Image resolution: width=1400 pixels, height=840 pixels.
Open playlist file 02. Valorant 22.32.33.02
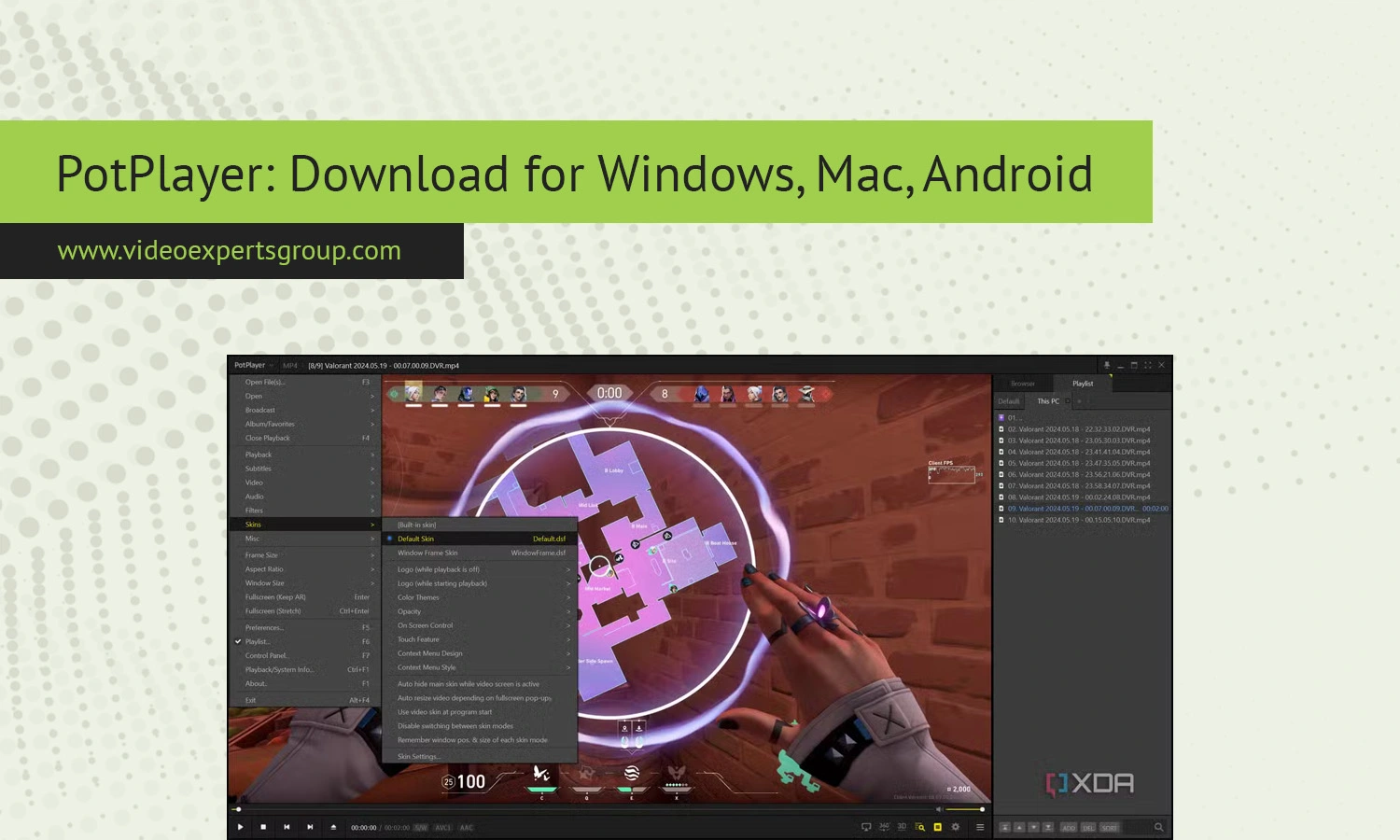(x=1083, y=429)
